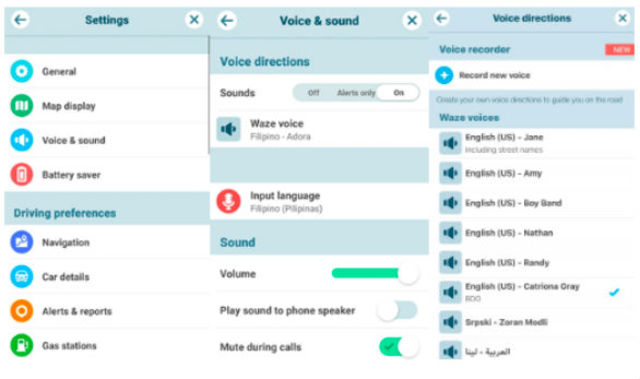640x379 pixels.
Task: Preview the English (US) - Jane voice icon
Action: pyautogui.click(x=450, y=143)
